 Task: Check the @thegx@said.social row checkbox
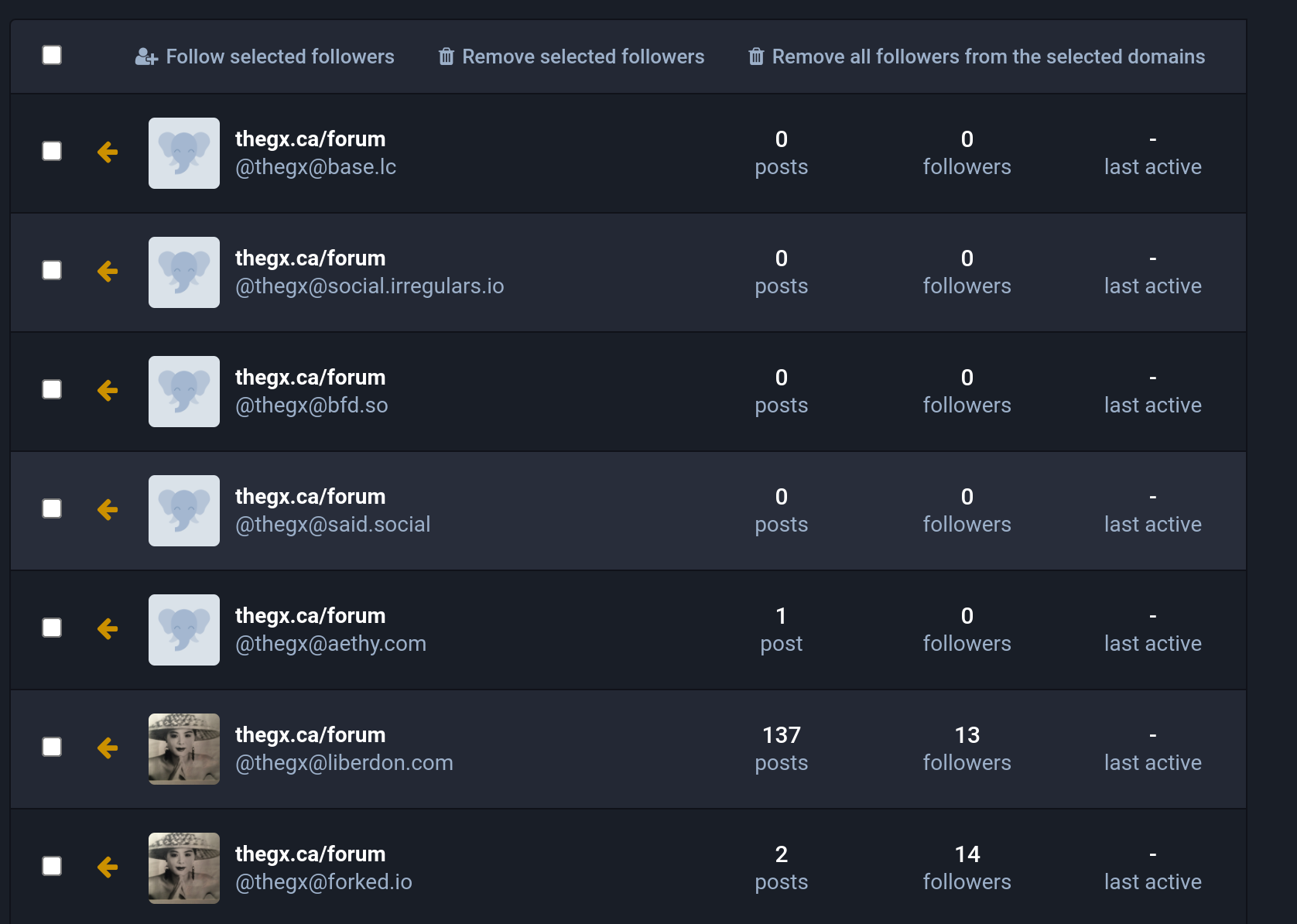(52, 508)
